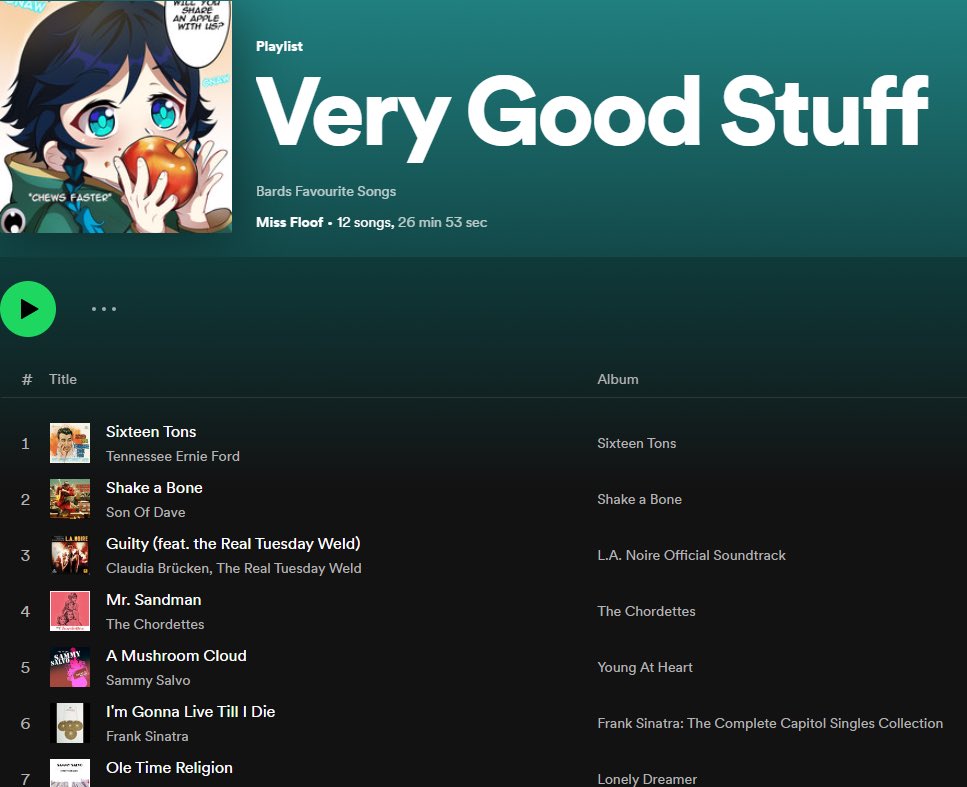967x787 pixels.
Task: Click track number 3 in the list
Action: [25, 556]
